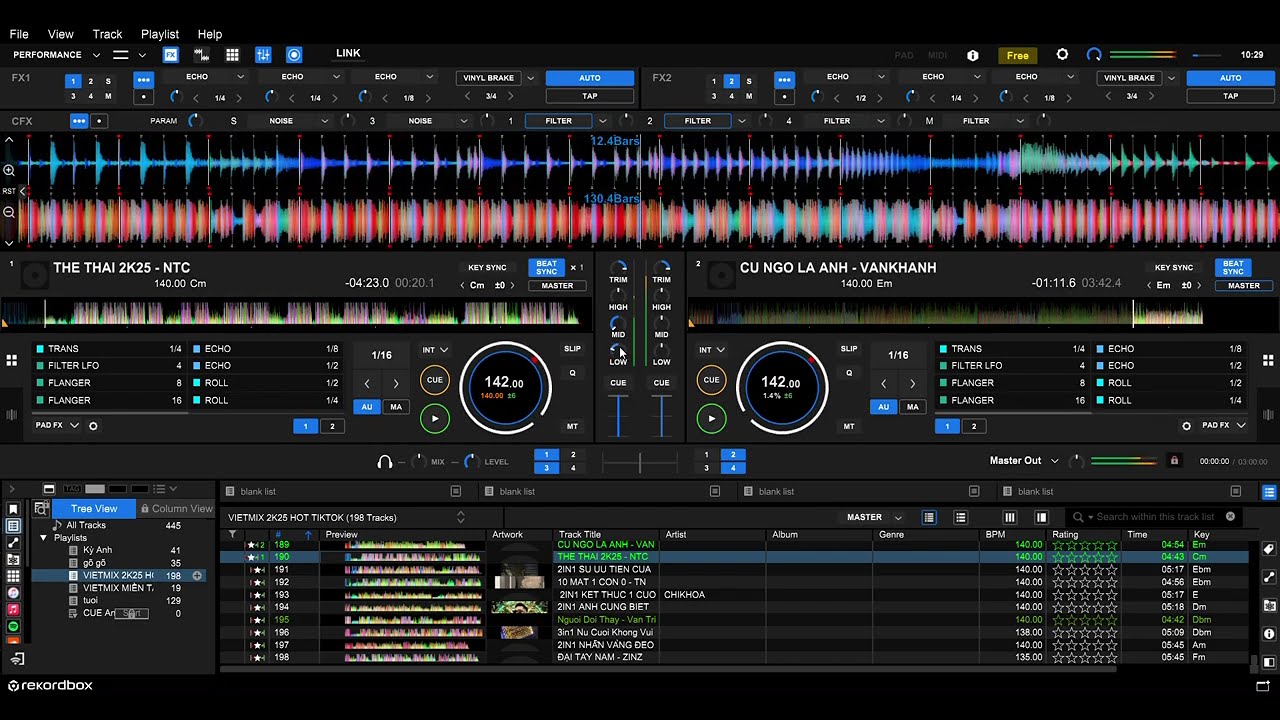Viewport: 1280px width, 720px height.
Task: Toggle Q quantize on deck 1
Action: tap(572, 373)
